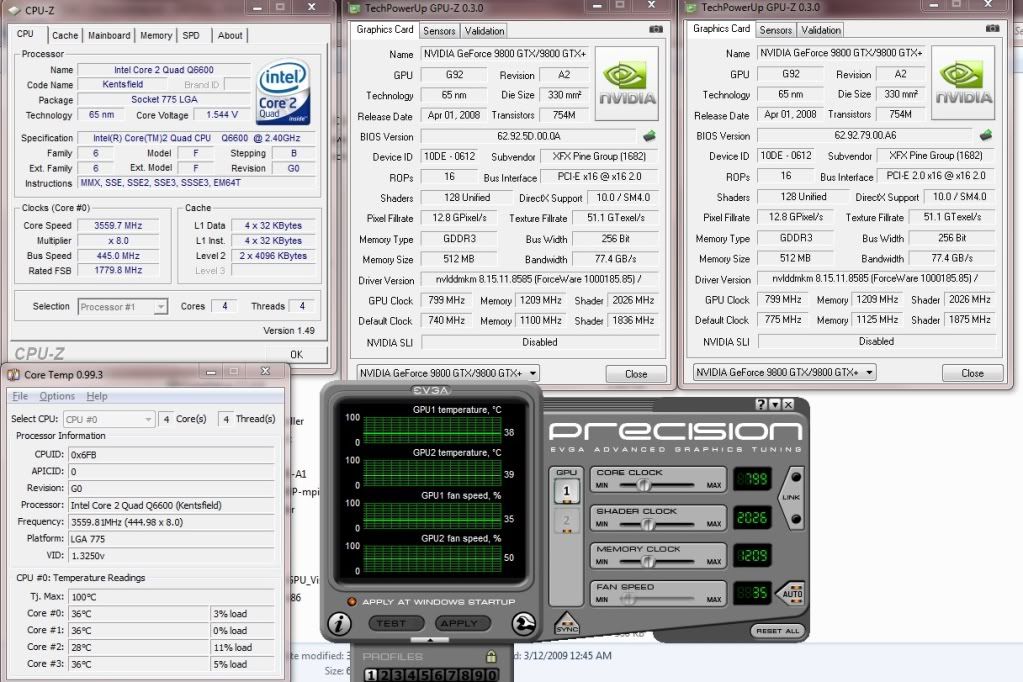Screen dimensions: 1023x682
Task: Toggle AUTO fan speed control
Action: (x=791, y=593)
